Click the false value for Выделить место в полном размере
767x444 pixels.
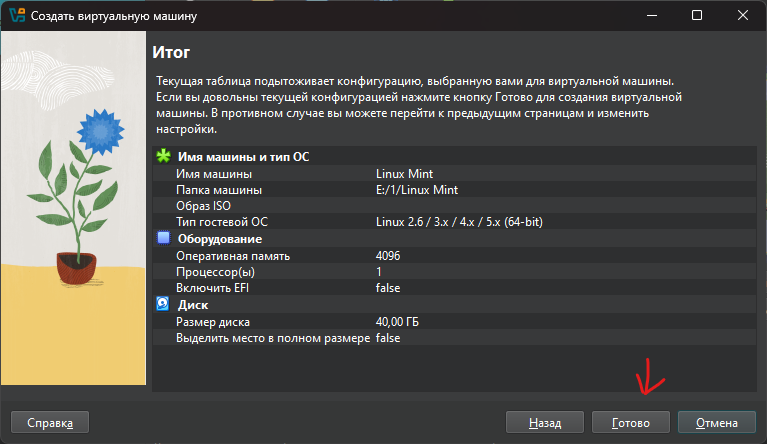[388, 338]
